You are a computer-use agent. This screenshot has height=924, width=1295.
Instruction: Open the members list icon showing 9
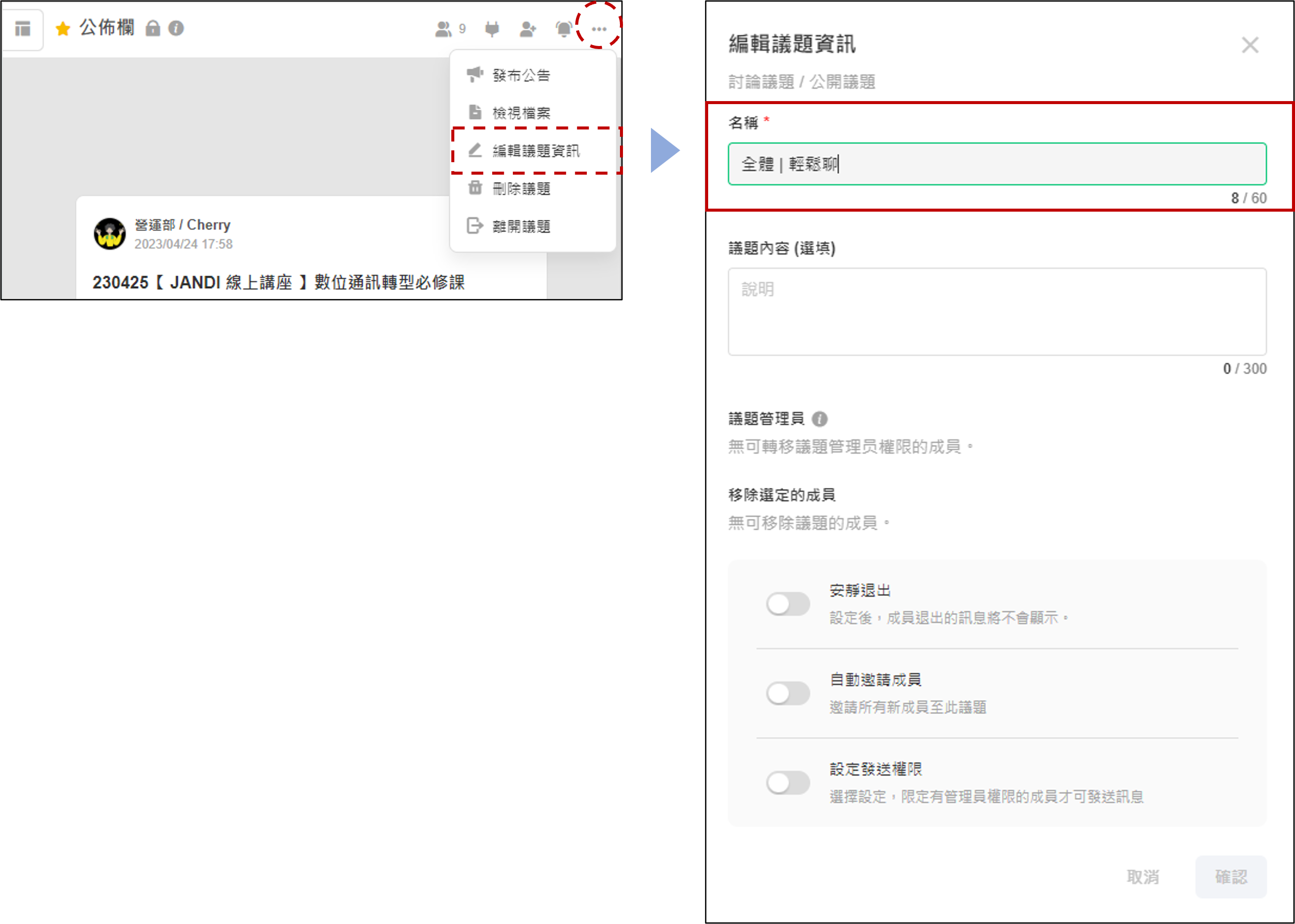click(x=450, y=29)
